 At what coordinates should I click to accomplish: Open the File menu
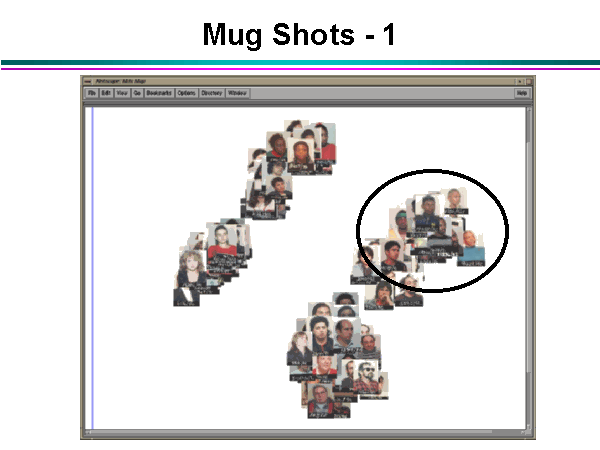pos(91,93)
